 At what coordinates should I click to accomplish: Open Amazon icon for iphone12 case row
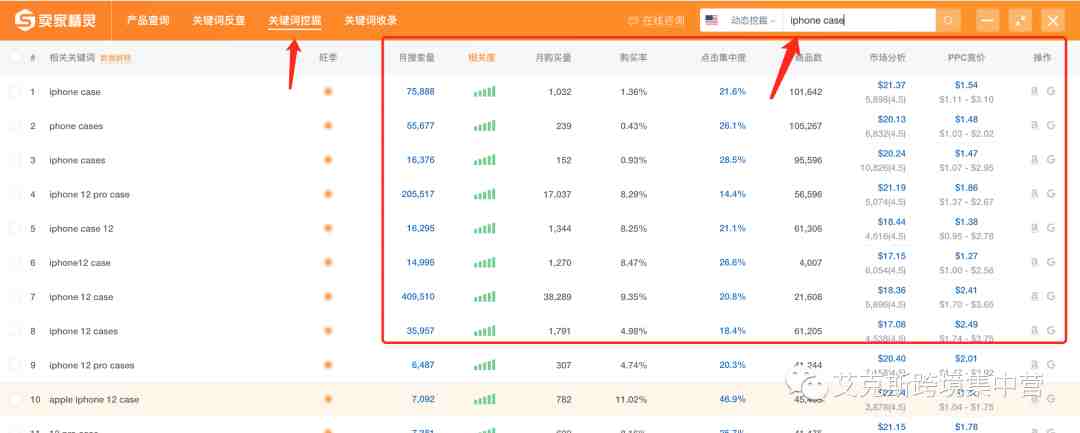(x=1034, y=262)
